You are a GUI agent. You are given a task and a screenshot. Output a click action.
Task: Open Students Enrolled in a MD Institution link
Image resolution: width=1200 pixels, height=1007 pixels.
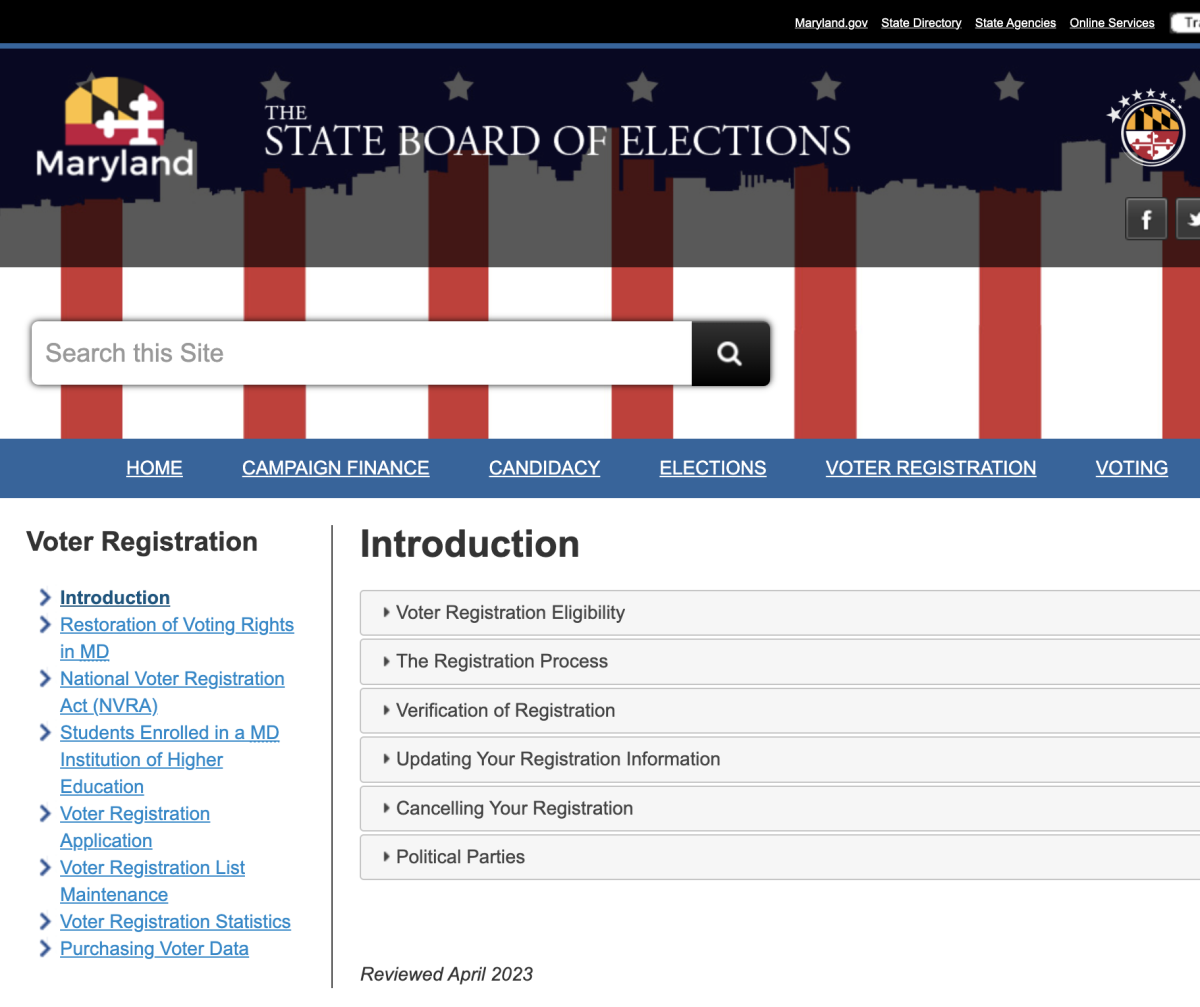pyautogui.click(x=170, y=760)
